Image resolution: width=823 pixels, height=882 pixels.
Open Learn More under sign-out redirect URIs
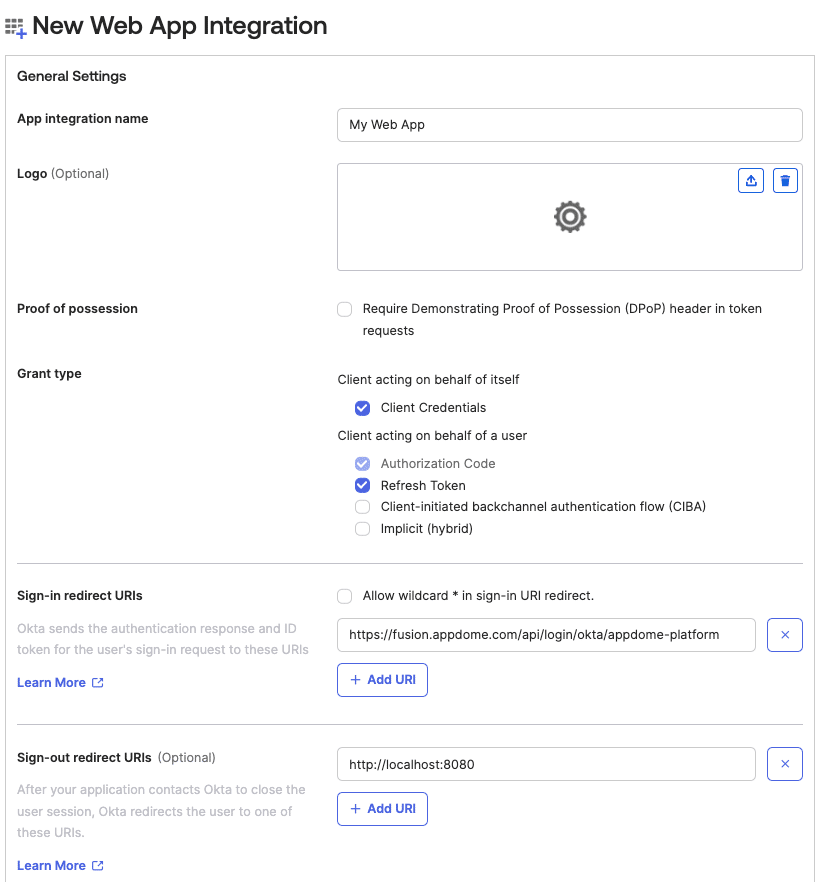point(52,865)
